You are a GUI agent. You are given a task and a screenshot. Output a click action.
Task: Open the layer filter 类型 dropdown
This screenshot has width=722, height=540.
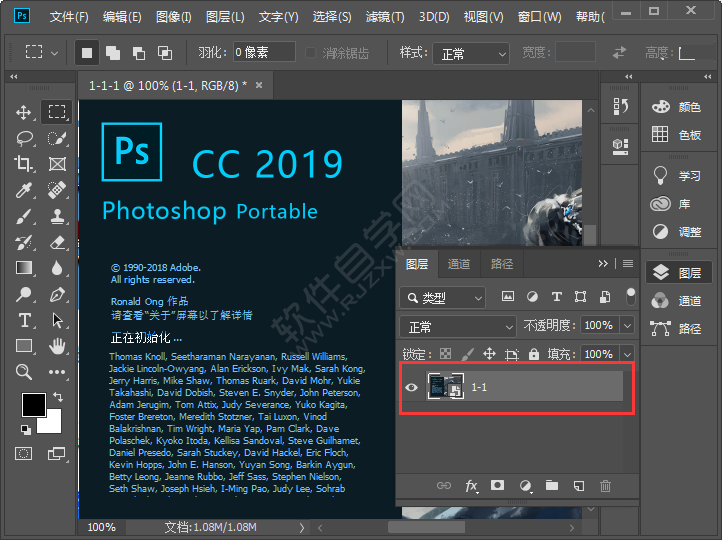tap(442, 297)
